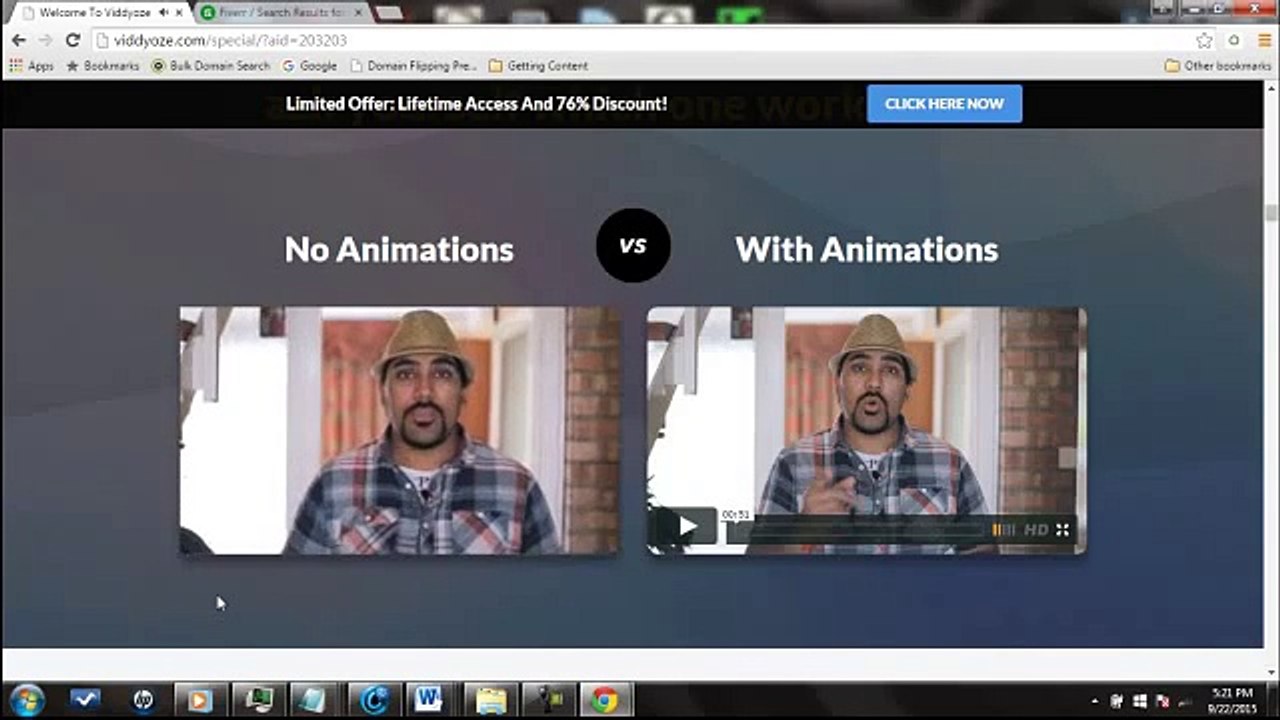Viewport: 1280px width, 720px height.
Task: Click the Chrome icon in the taskbar
Action: point(604,700)
